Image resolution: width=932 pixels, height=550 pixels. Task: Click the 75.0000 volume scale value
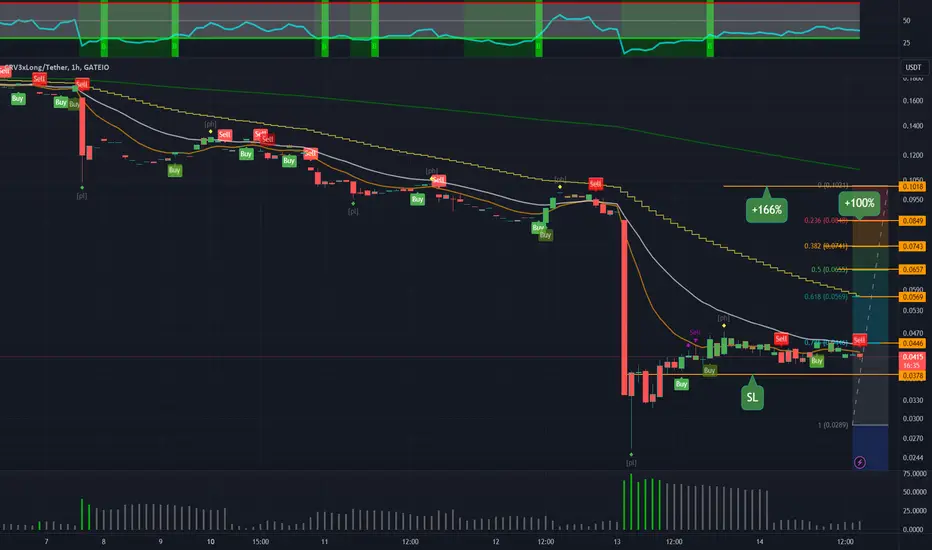click(914, 474)
